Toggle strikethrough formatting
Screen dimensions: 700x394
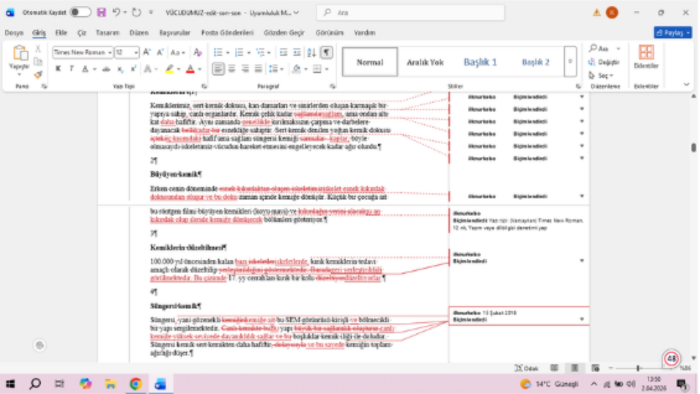coord(106,69)
